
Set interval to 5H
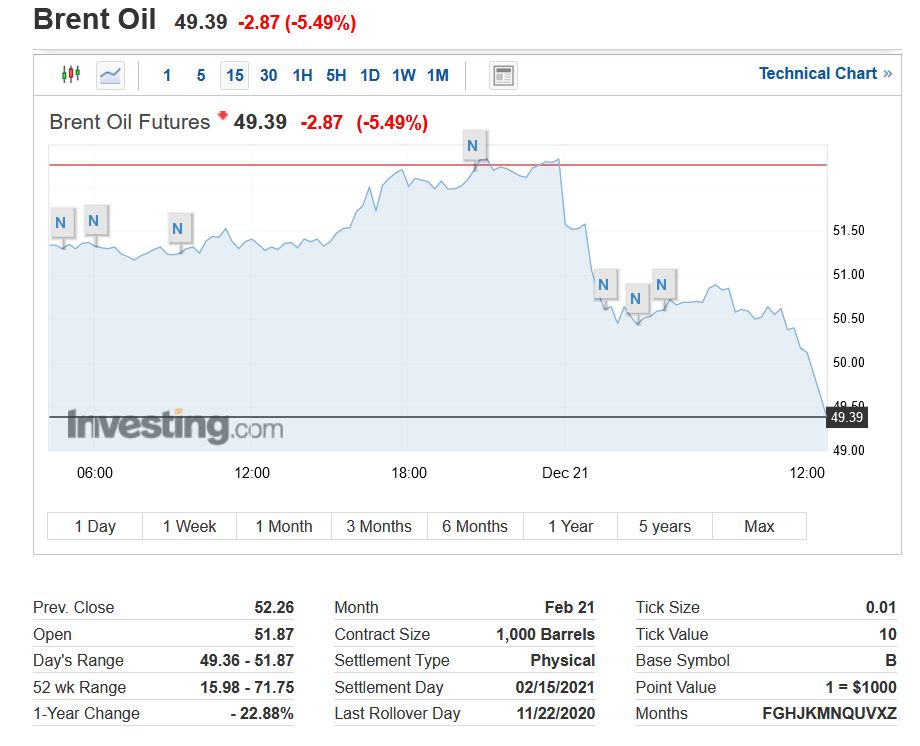coord(336,75)
